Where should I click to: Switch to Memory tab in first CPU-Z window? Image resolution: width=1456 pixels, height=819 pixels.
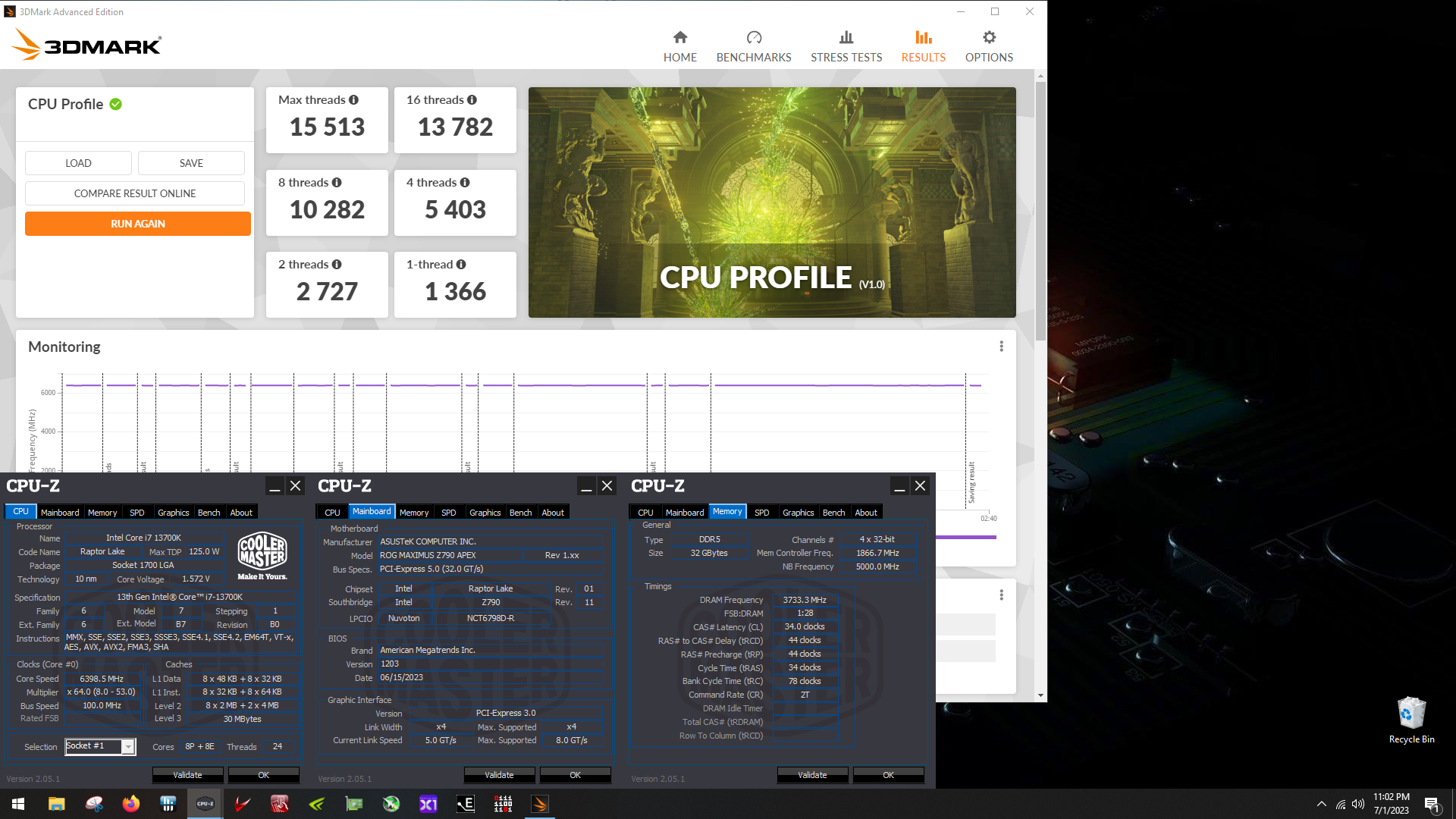point(102,513)
